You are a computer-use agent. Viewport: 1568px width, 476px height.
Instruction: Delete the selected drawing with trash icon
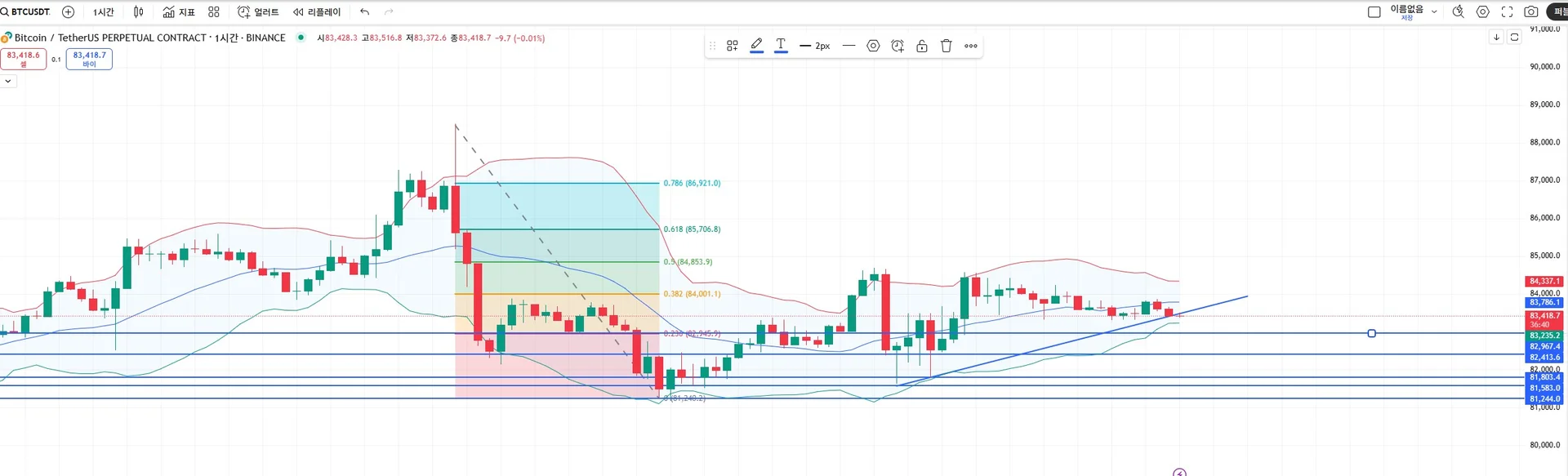(x=947, y=46)
